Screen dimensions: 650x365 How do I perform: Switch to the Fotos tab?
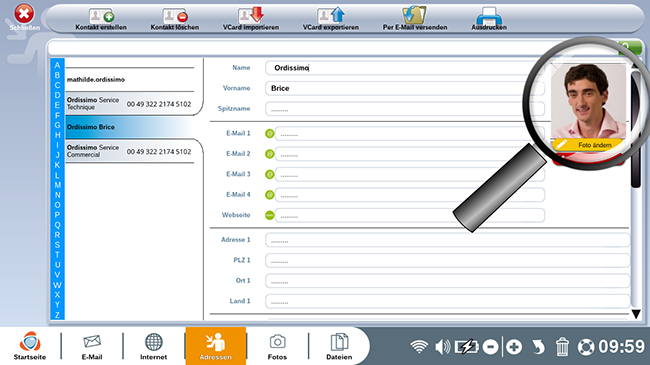tap(277, 346)
